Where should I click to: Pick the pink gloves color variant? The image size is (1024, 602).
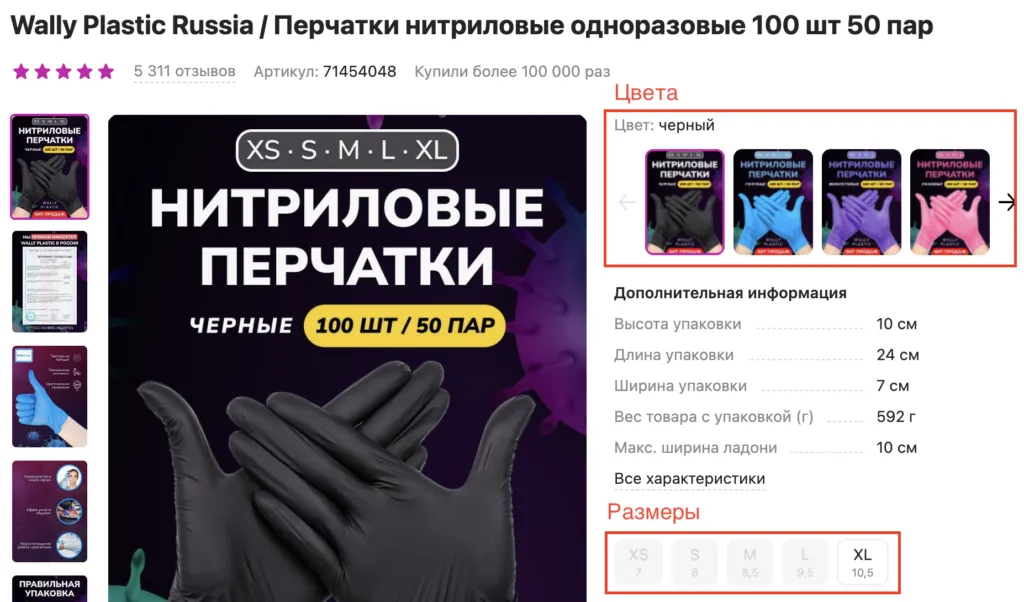(950, 202)
